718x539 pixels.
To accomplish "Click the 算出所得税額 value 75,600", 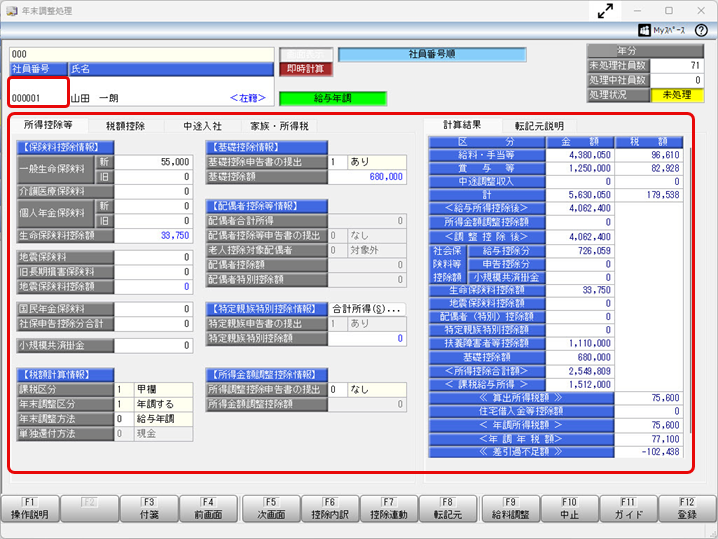I will pos(649,398).
